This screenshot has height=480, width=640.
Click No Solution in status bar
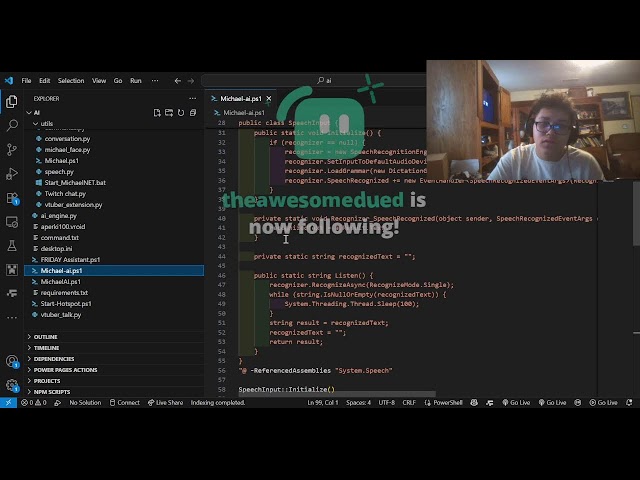pos(85,402)
